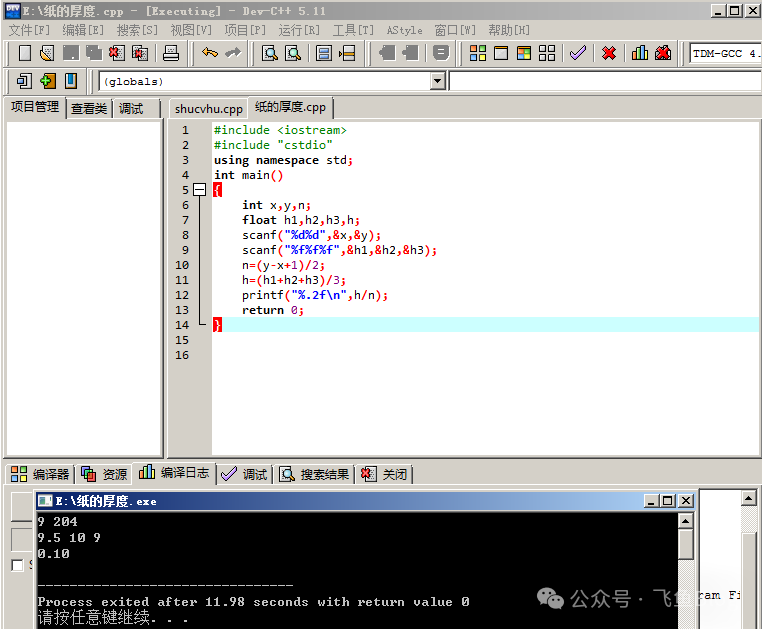Click the 关闭 bottom panel tab
The image size is (762, 629).
point(384,474)
